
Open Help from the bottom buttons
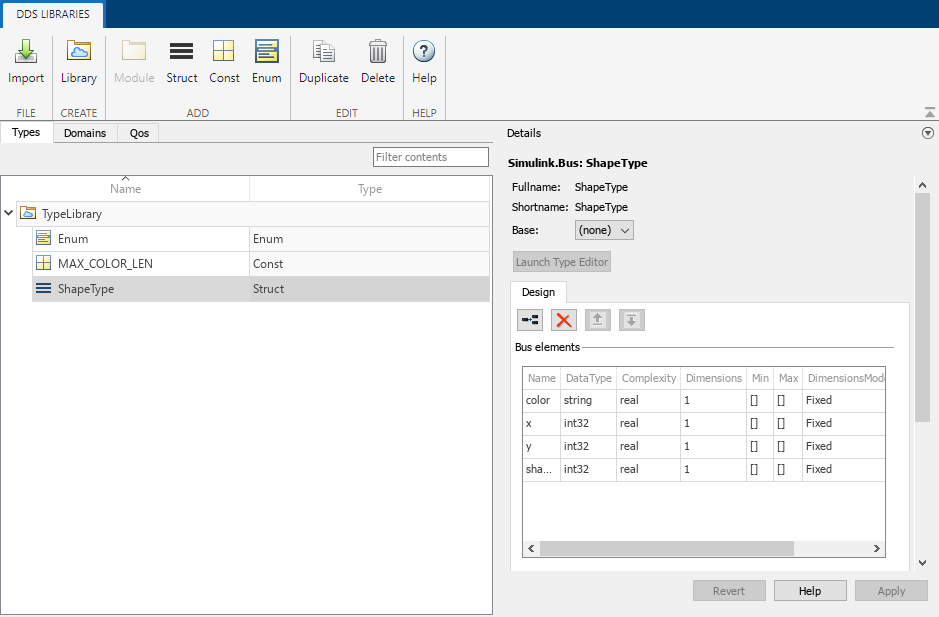[810, 590]
